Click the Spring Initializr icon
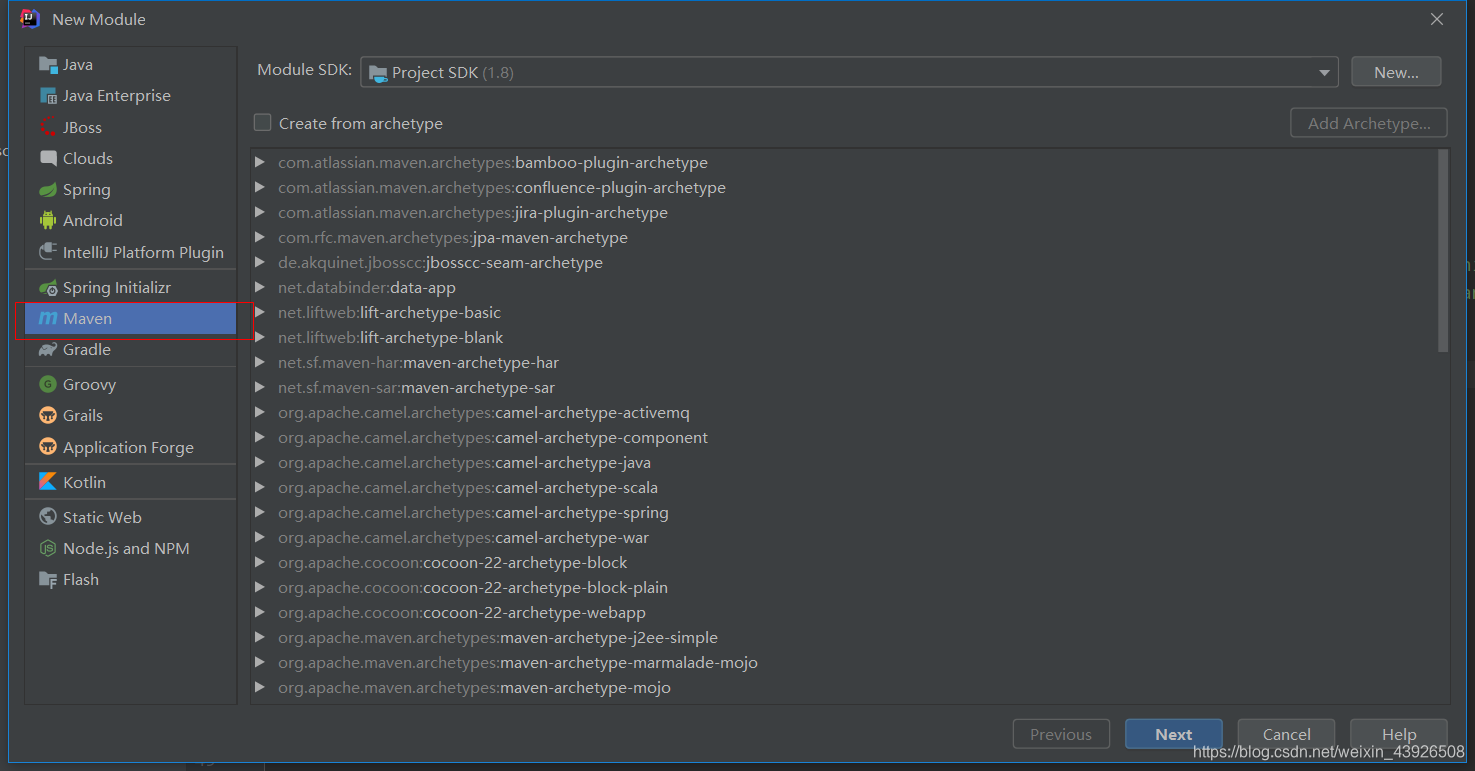 pos(48,288)
